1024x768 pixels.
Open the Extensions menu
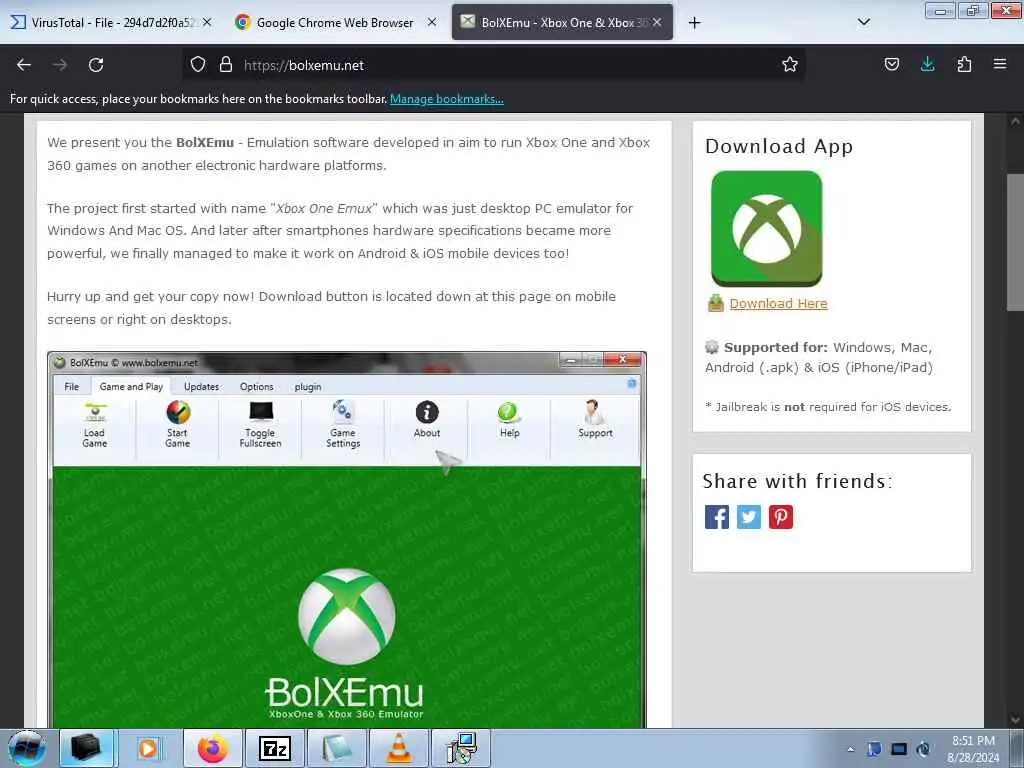(964, 65)
